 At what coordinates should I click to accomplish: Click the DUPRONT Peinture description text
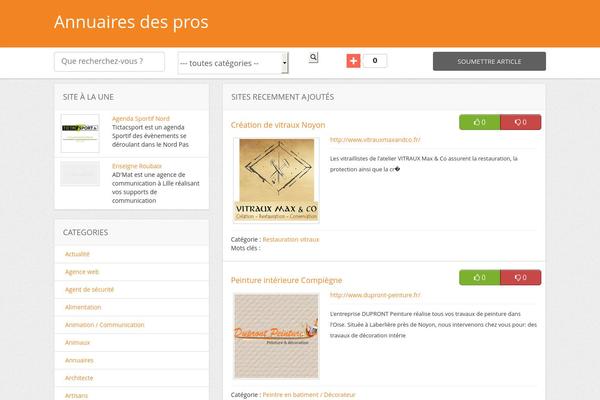pos(433,325)
